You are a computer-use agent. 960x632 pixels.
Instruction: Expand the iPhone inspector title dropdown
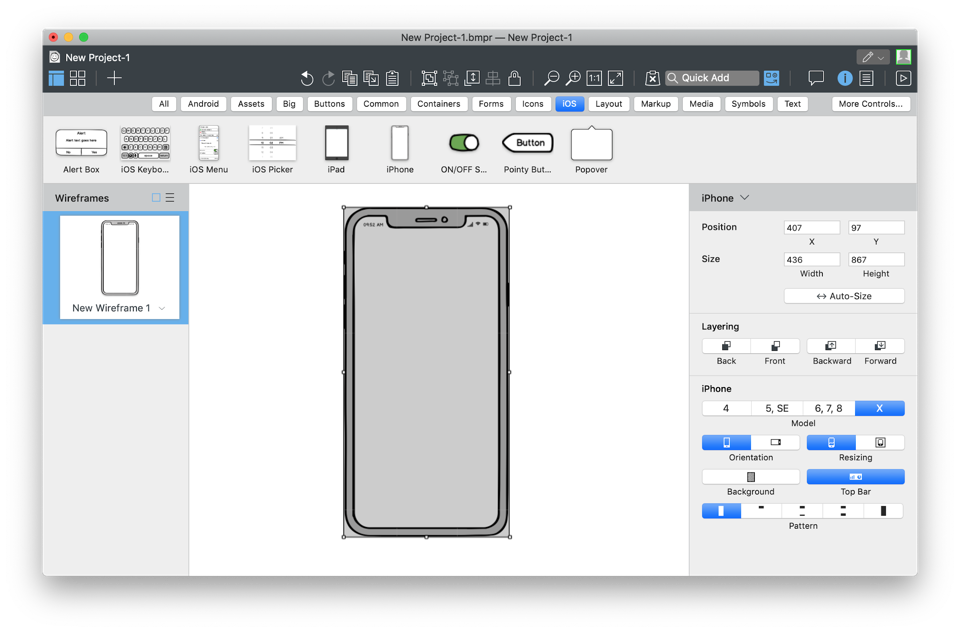point(744,198)
